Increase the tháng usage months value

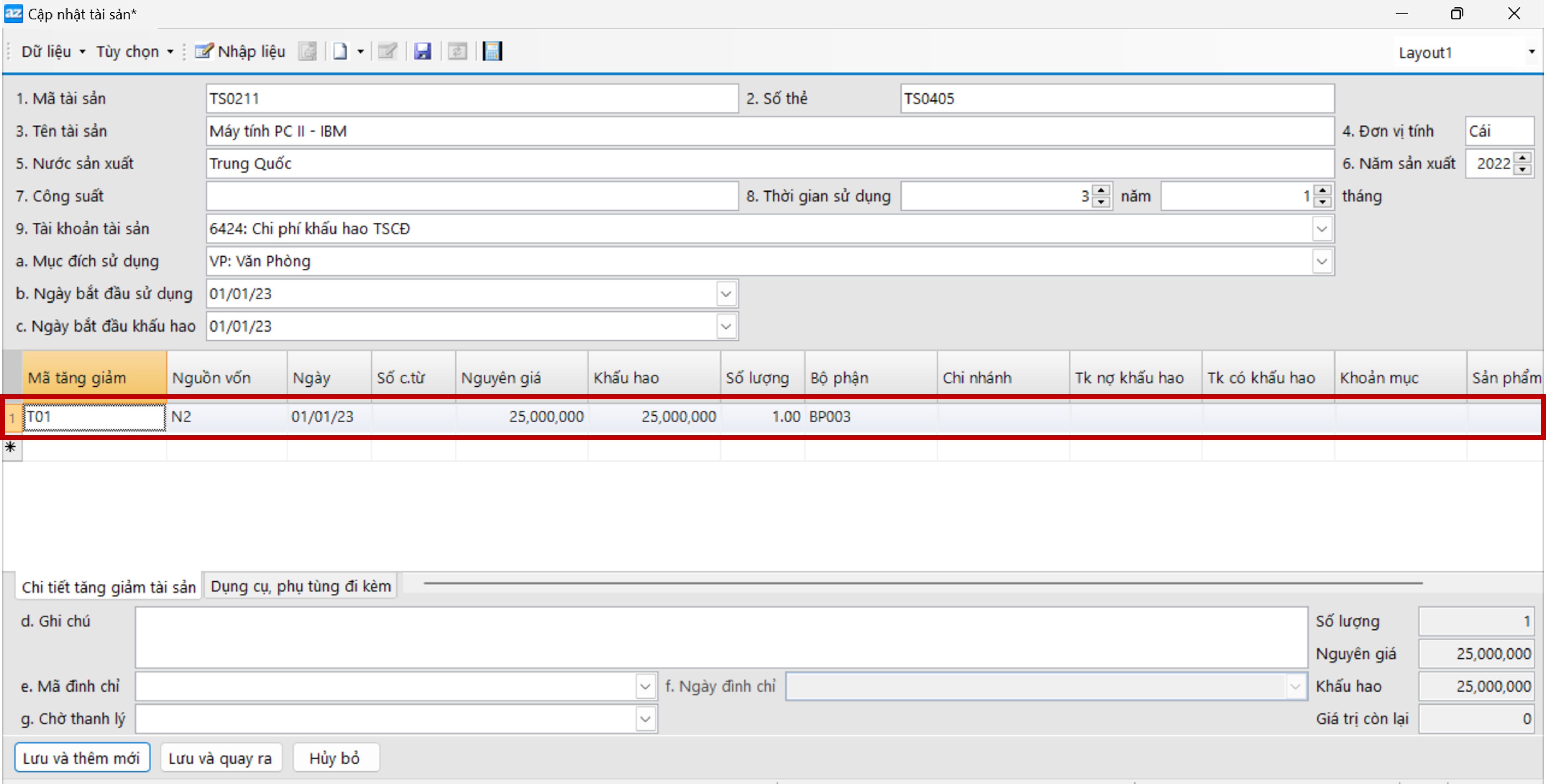1322,191
